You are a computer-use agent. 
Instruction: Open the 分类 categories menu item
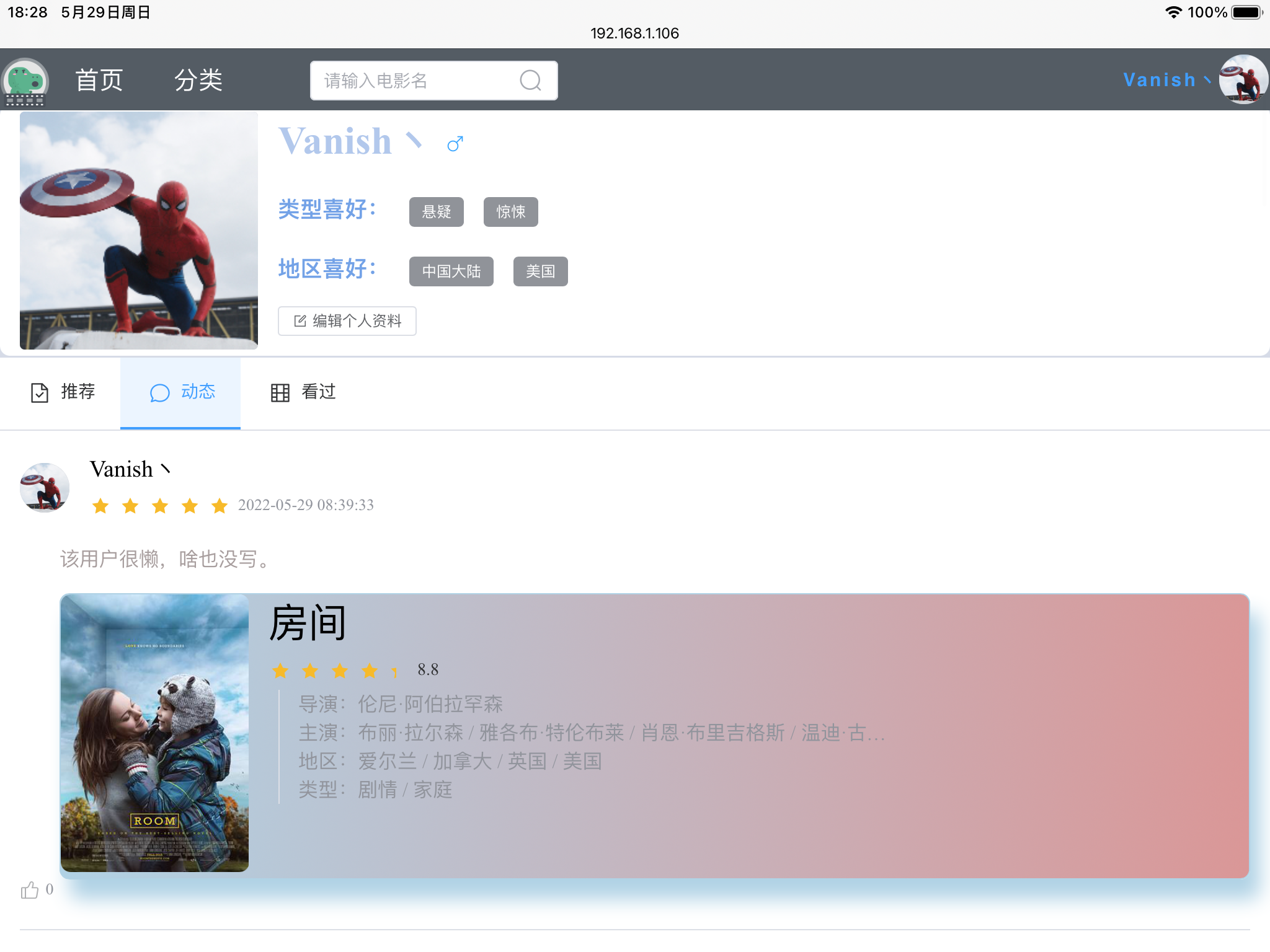pos(198,80)
